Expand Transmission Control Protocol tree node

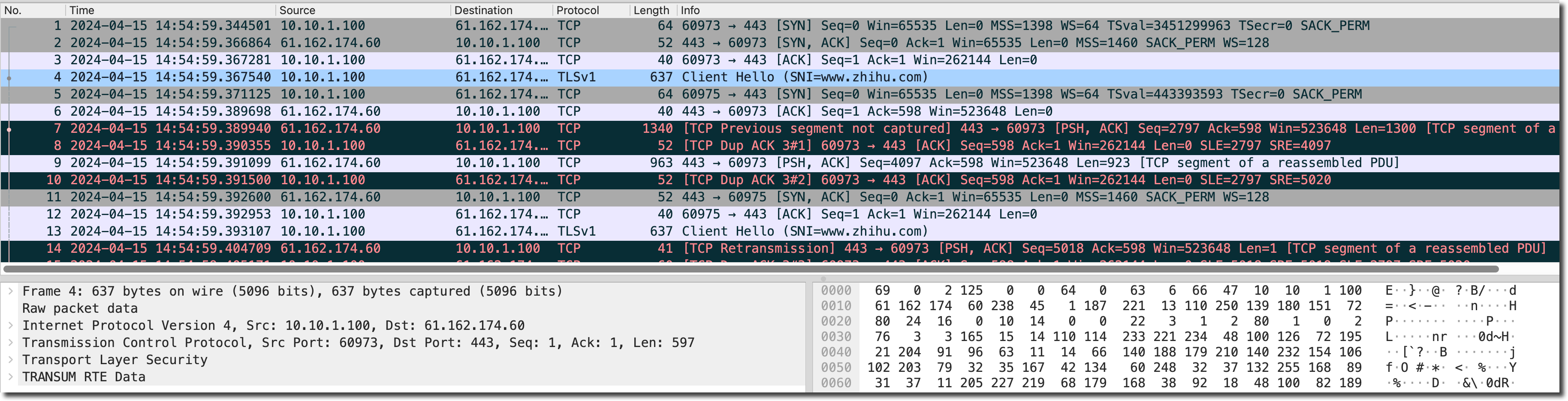(10, 343)
